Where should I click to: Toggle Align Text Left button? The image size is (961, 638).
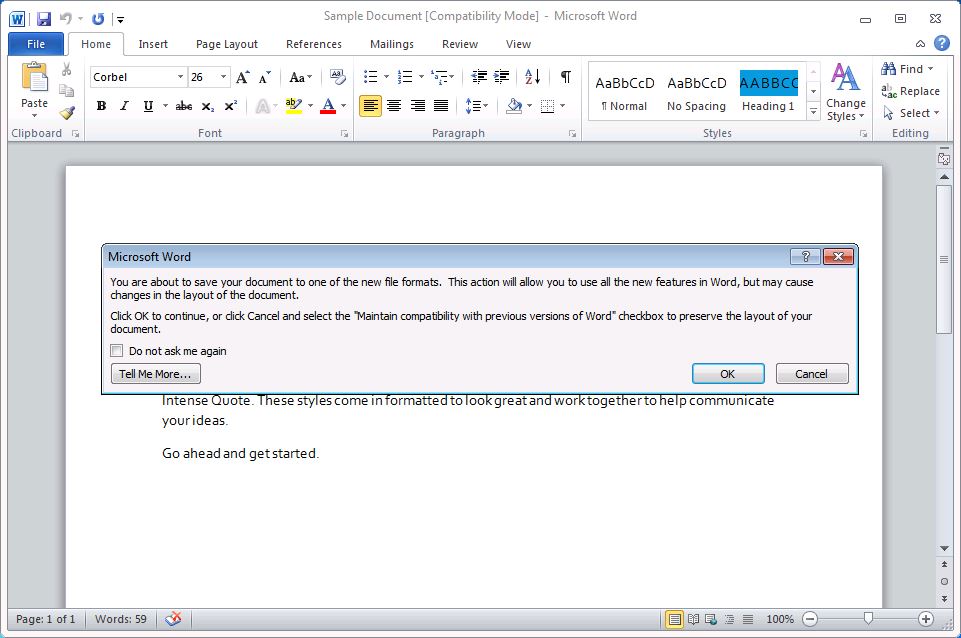pos(370,106)
